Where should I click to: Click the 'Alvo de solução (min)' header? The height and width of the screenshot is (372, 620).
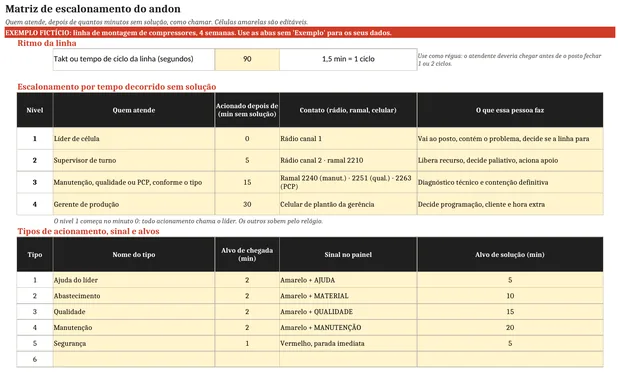(510, 255)
